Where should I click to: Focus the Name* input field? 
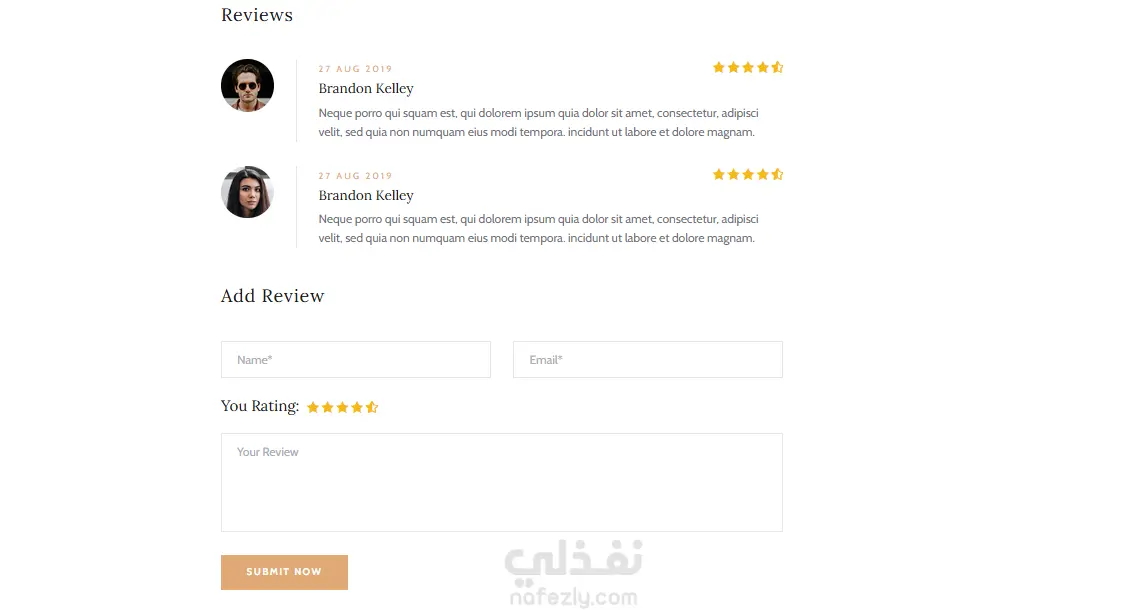tap(356, 360)
